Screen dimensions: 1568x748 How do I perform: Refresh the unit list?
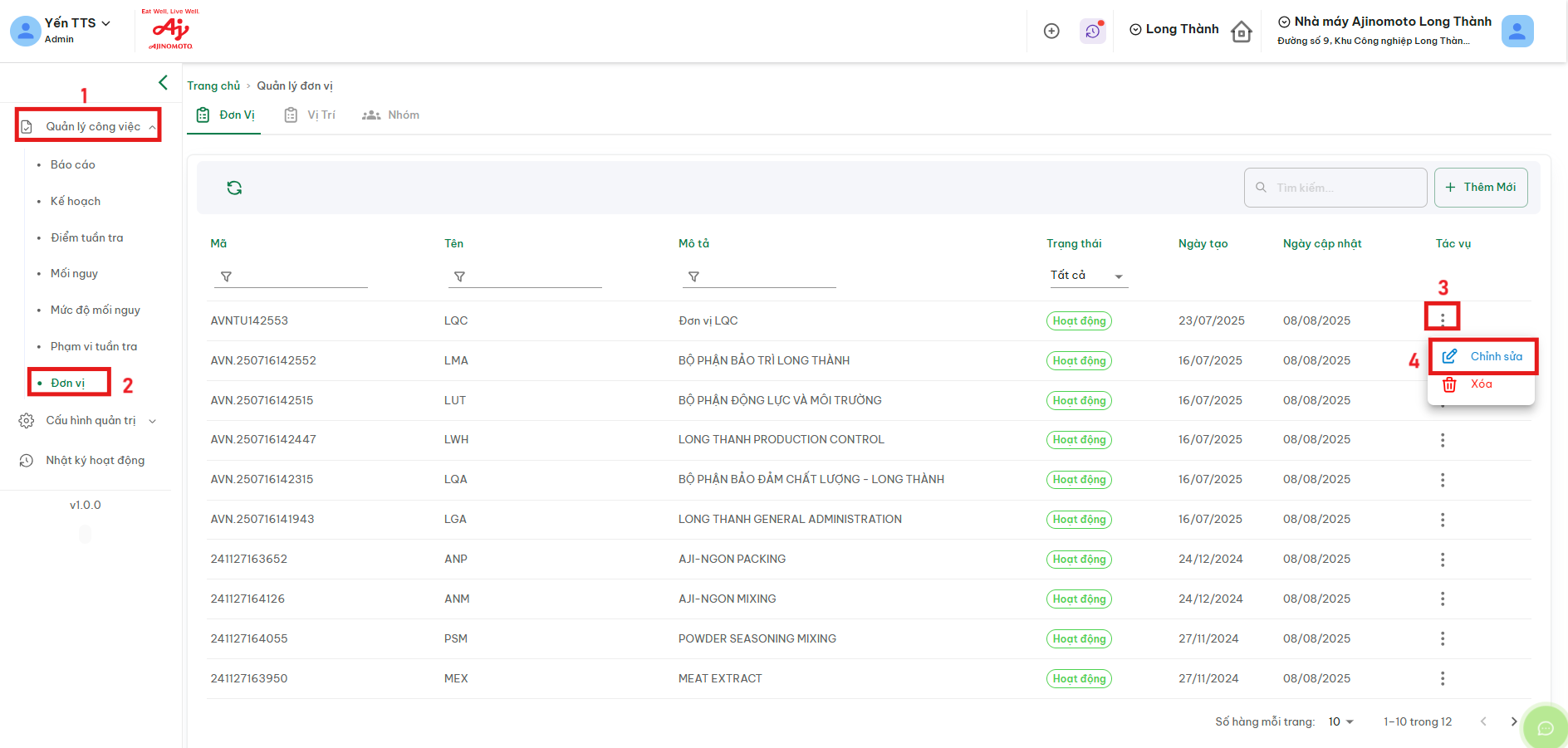point(234,188)
